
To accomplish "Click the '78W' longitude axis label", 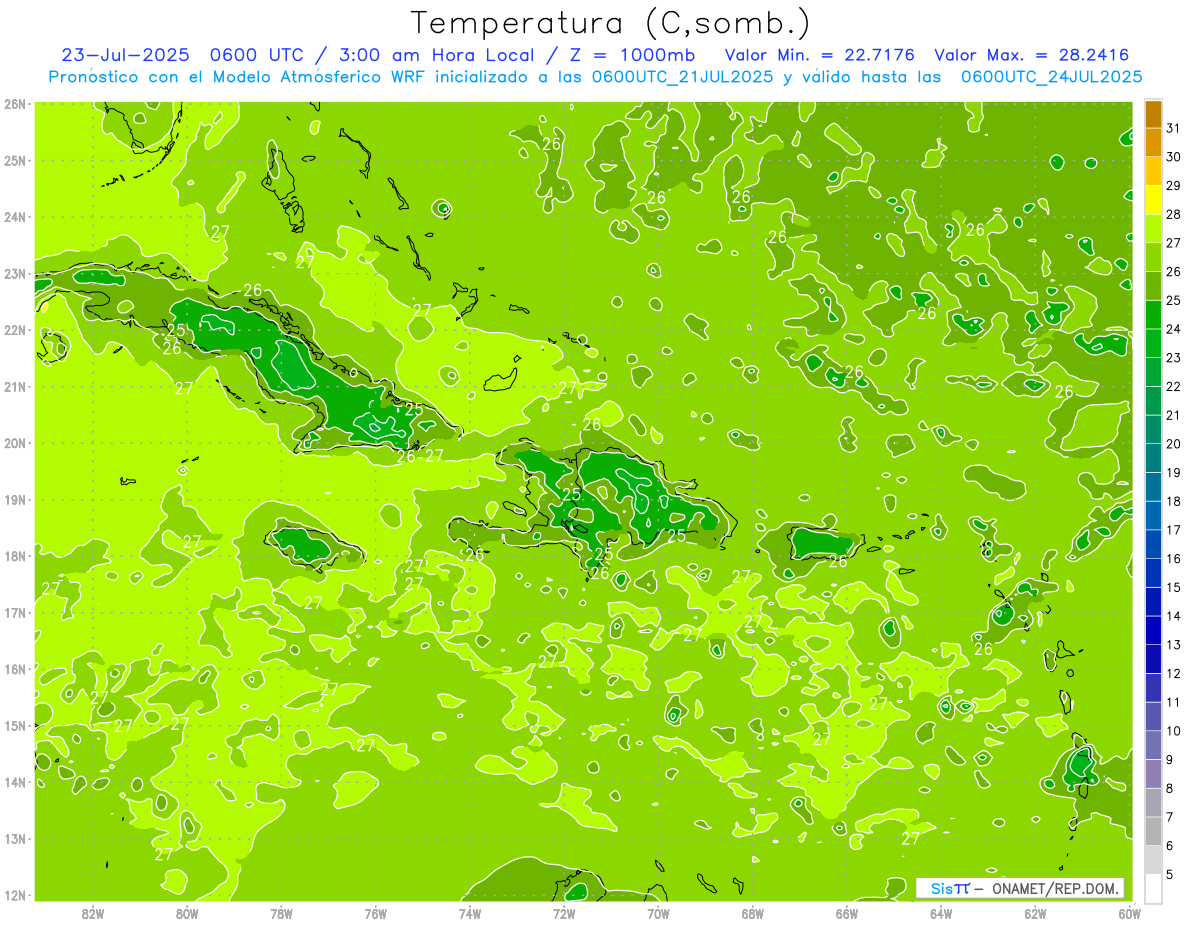I will coord(281,912).
